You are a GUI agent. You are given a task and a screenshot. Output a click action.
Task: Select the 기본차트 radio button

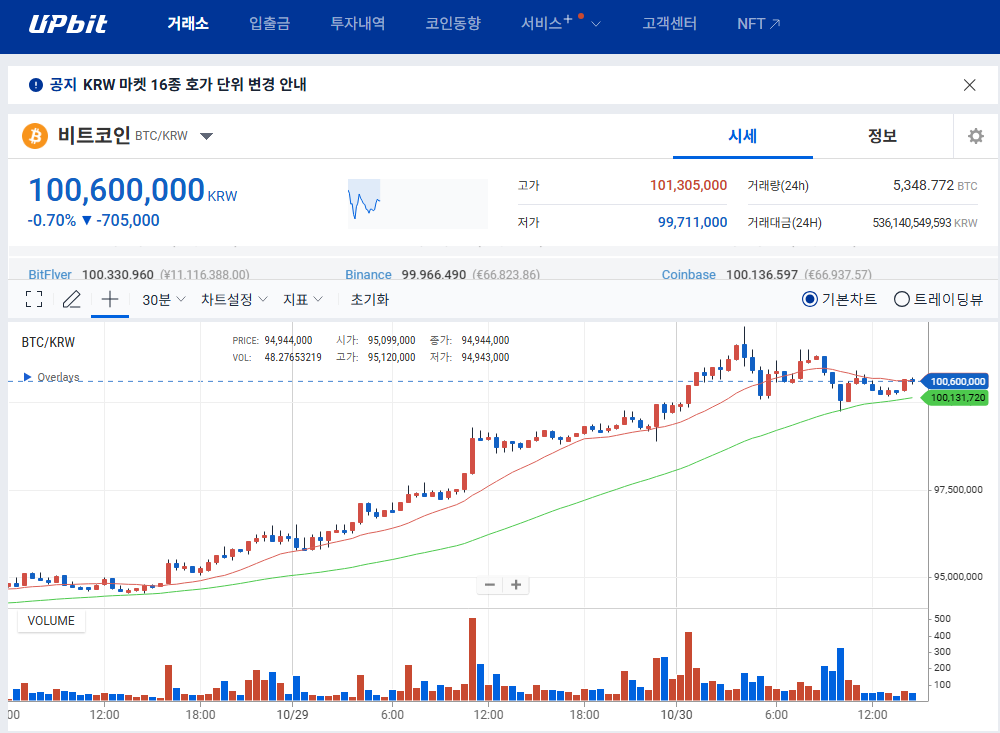[x=809, y=299]
